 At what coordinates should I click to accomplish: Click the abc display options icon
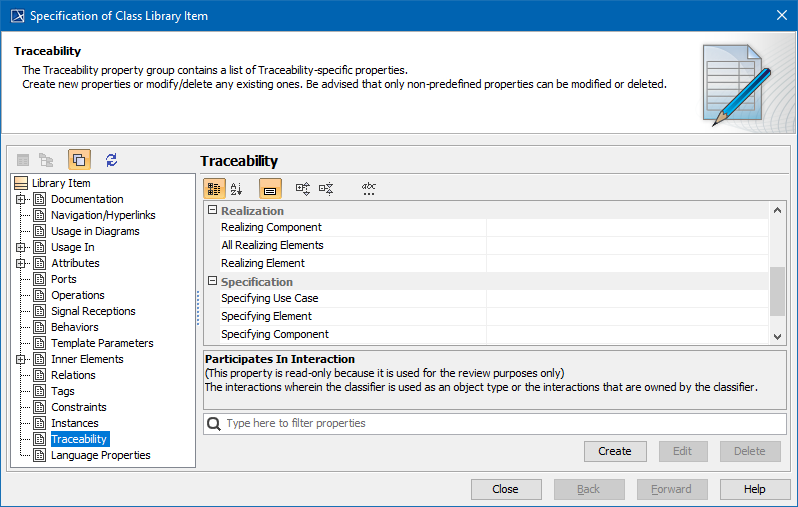pyautogui.click(x=369, y=188)
